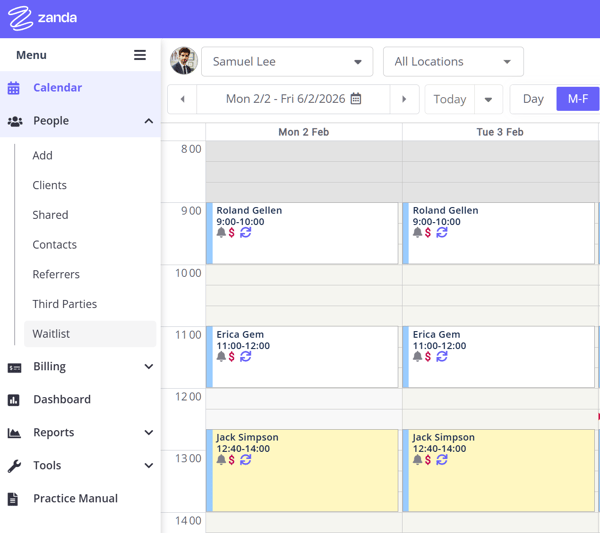Click recurring icon on Jack Simpson Tuesday appointment
600x533 pixels.
(x=442, y=460)
